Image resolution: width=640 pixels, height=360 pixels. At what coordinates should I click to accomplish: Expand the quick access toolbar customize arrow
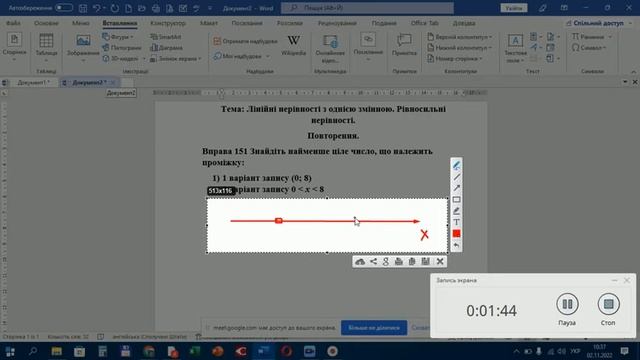click(210, 8)
